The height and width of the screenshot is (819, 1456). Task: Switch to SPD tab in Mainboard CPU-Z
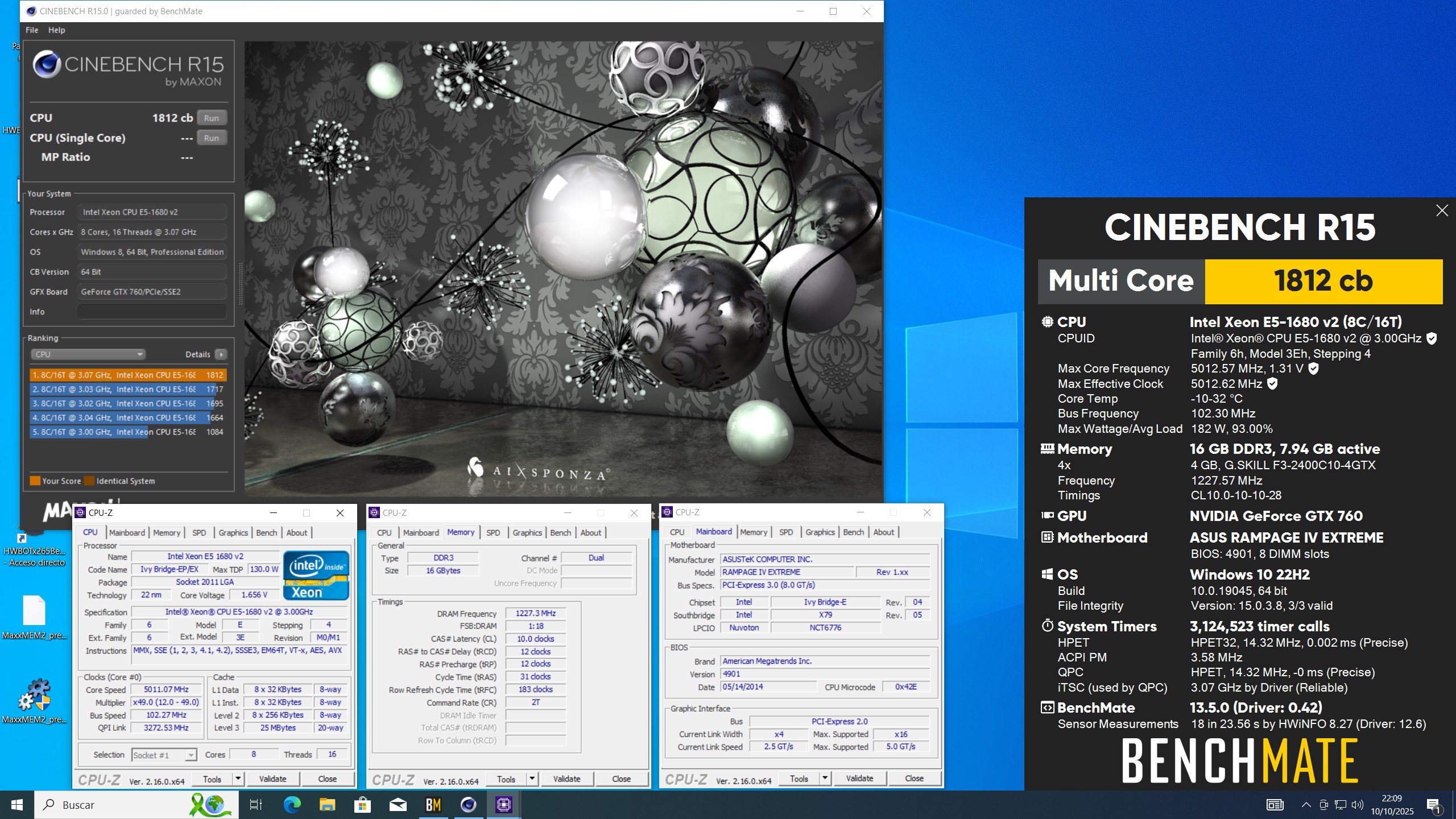coord(786,532)
